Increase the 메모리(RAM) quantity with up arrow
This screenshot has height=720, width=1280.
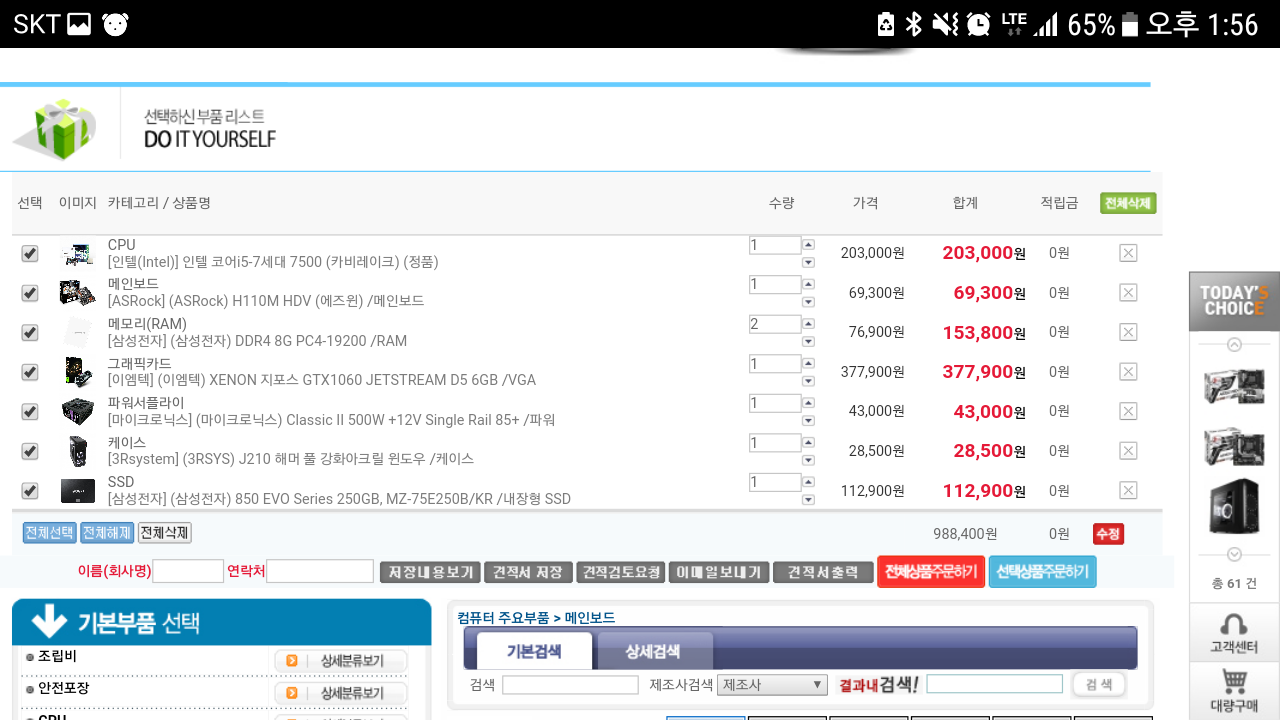(x=808, y=324)
